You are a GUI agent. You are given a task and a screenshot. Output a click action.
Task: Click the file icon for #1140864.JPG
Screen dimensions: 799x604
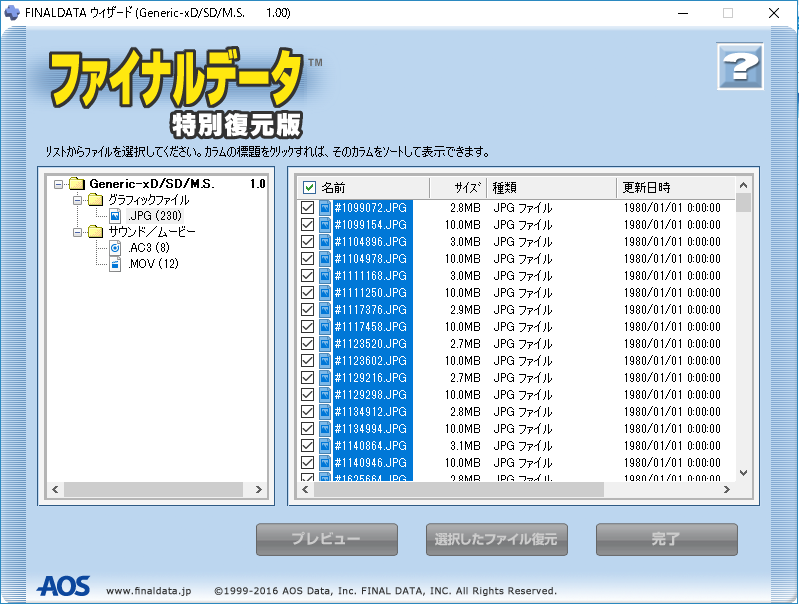tap(325, 445)
